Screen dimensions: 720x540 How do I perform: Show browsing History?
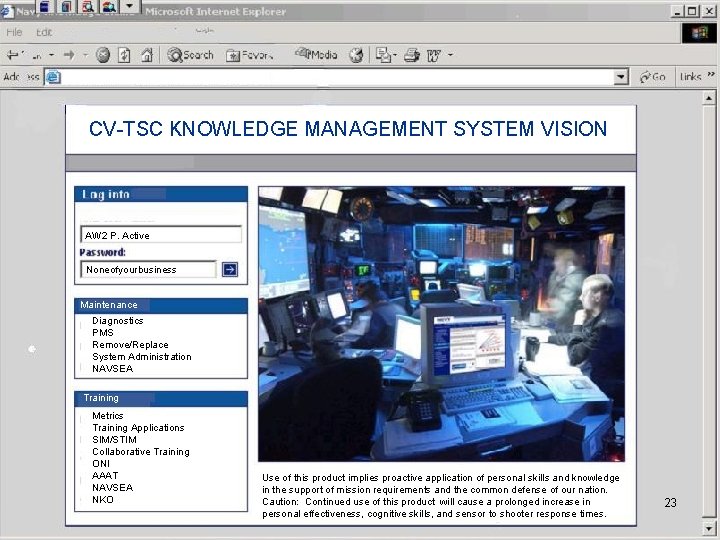pyautogui.click(x=356, y=56)
